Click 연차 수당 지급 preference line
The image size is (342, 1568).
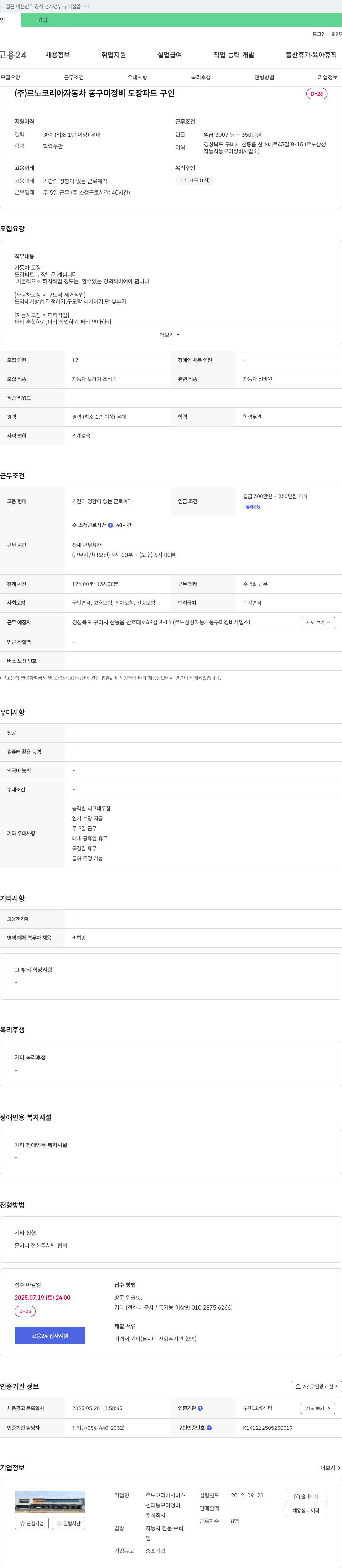[x=88, y=818]
